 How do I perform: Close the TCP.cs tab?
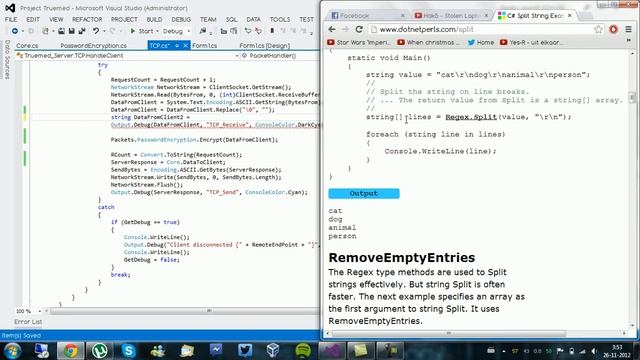pos(185,46)
